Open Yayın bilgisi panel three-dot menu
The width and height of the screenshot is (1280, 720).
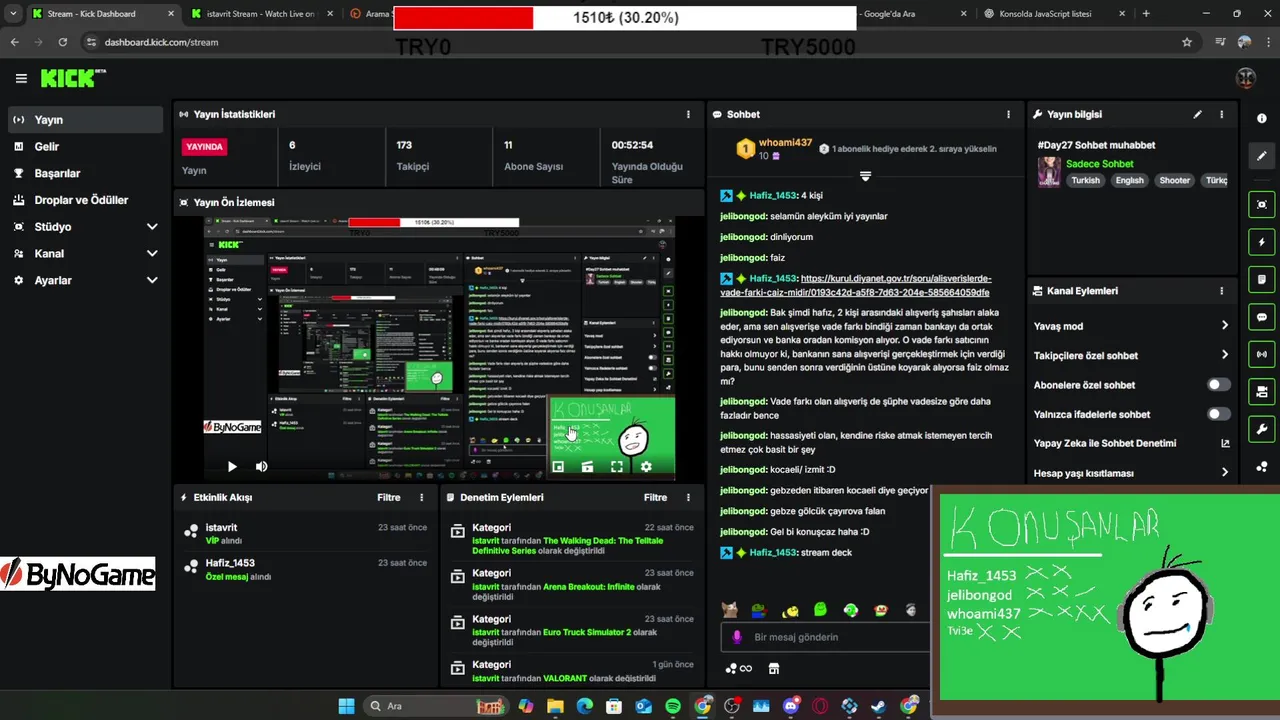[1221, 115]
